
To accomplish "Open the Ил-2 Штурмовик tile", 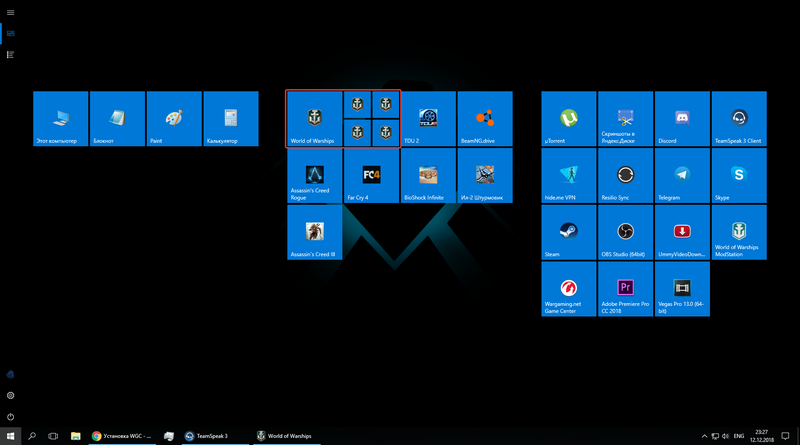I will (485, 176).
